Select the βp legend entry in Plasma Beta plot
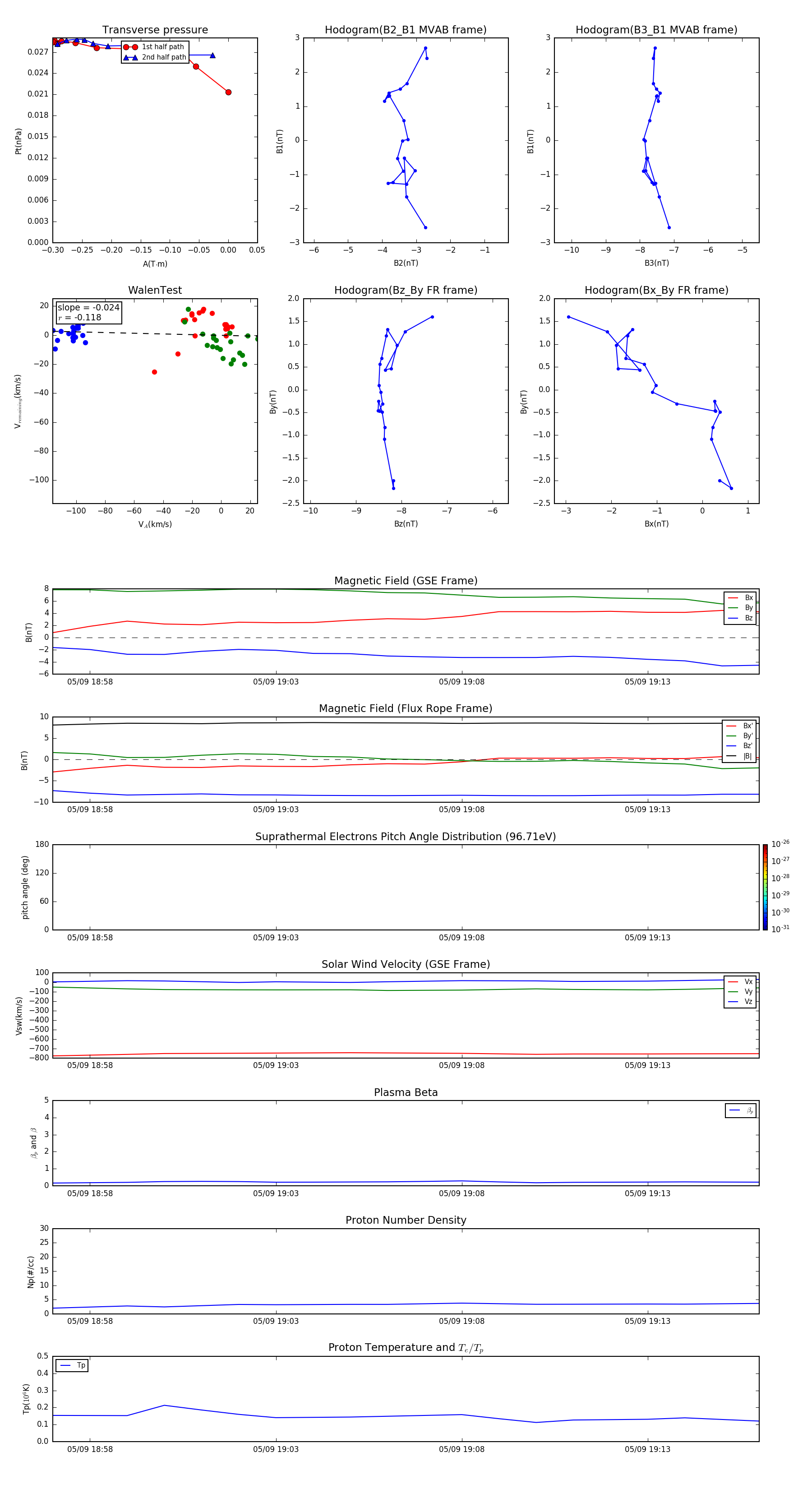 tap(741, 1110)
